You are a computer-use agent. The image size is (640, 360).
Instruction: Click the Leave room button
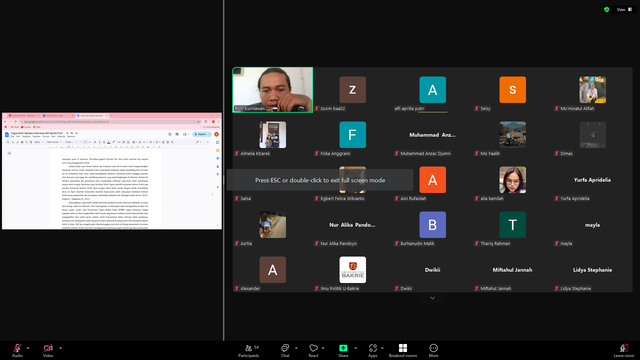(x=624, y=350)
